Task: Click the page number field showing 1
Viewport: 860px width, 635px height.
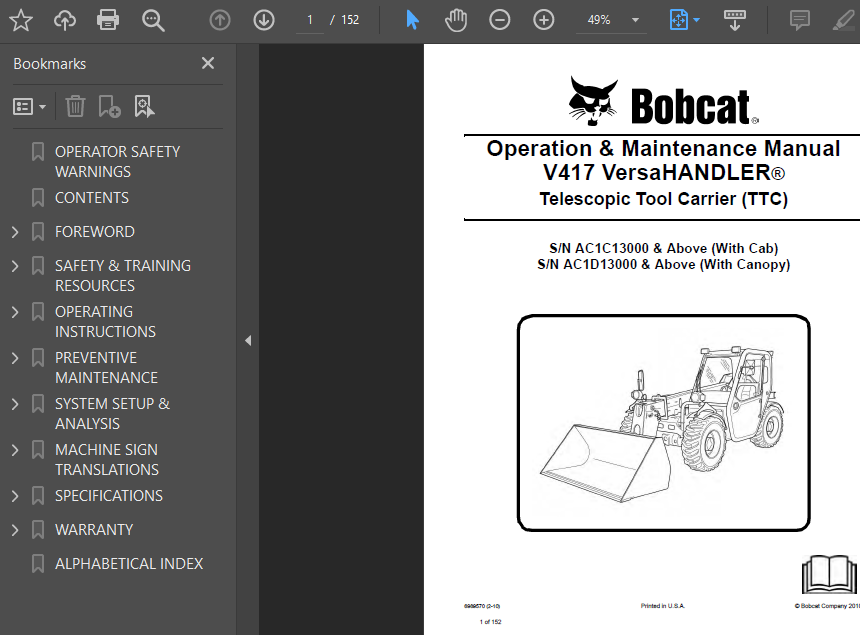Action: click(x=310, y=20)
